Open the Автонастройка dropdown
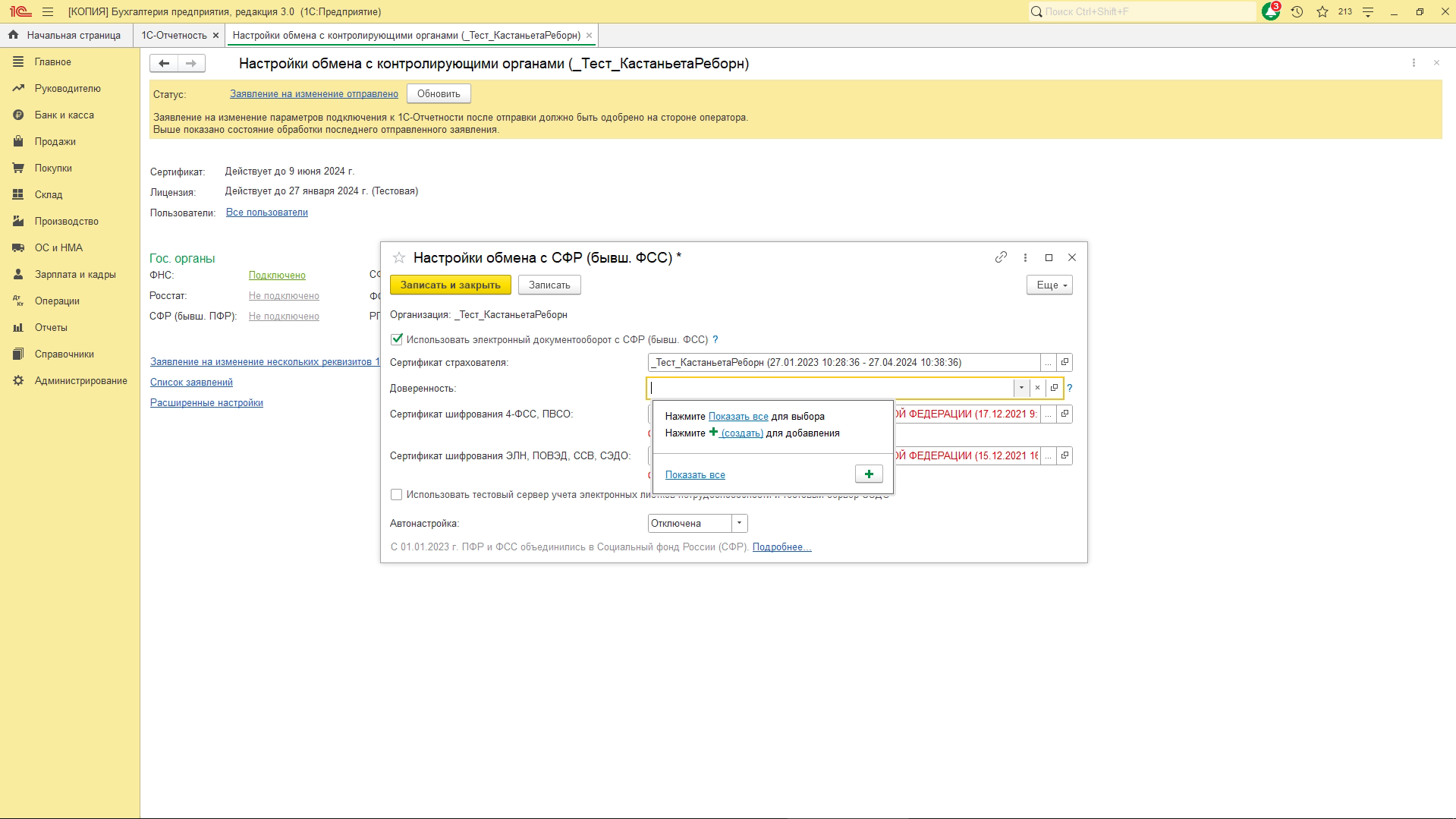 coord(739,524)
